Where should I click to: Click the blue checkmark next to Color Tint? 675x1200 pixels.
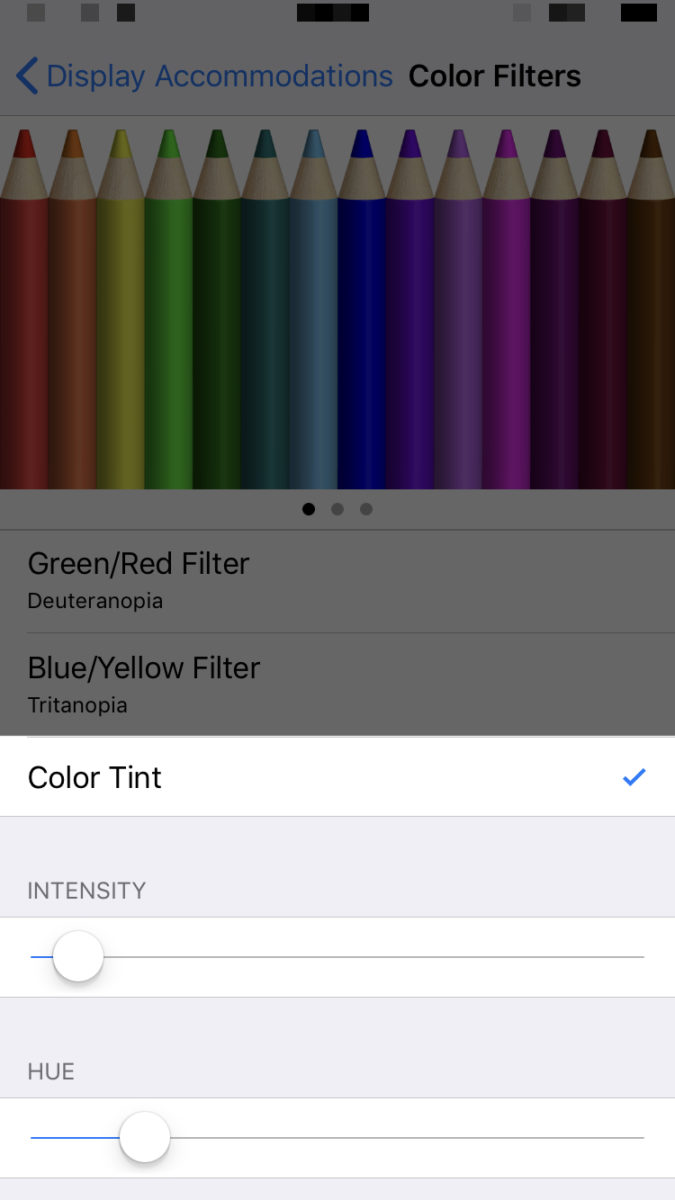tap(633, 777)
